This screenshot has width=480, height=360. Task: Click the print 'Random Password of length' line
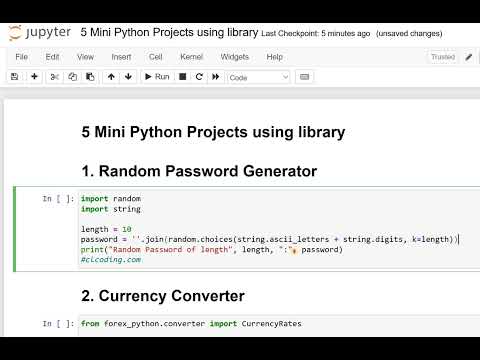pyautogui.click(x=212, y=250)
